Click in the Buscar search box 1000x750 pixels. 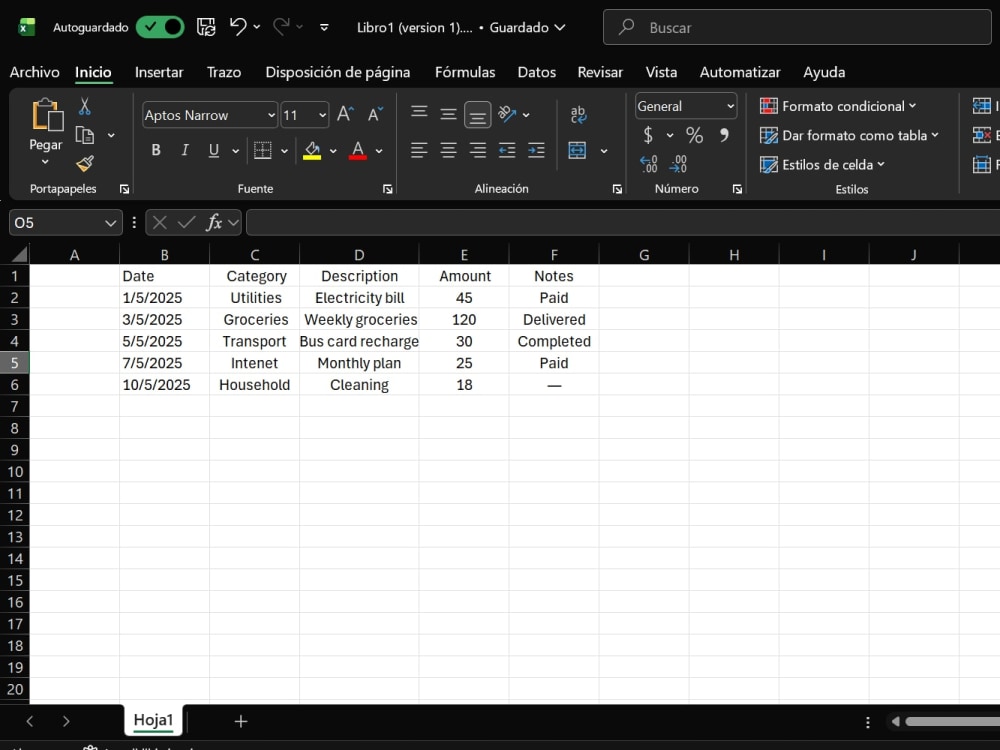click(797, 27)
